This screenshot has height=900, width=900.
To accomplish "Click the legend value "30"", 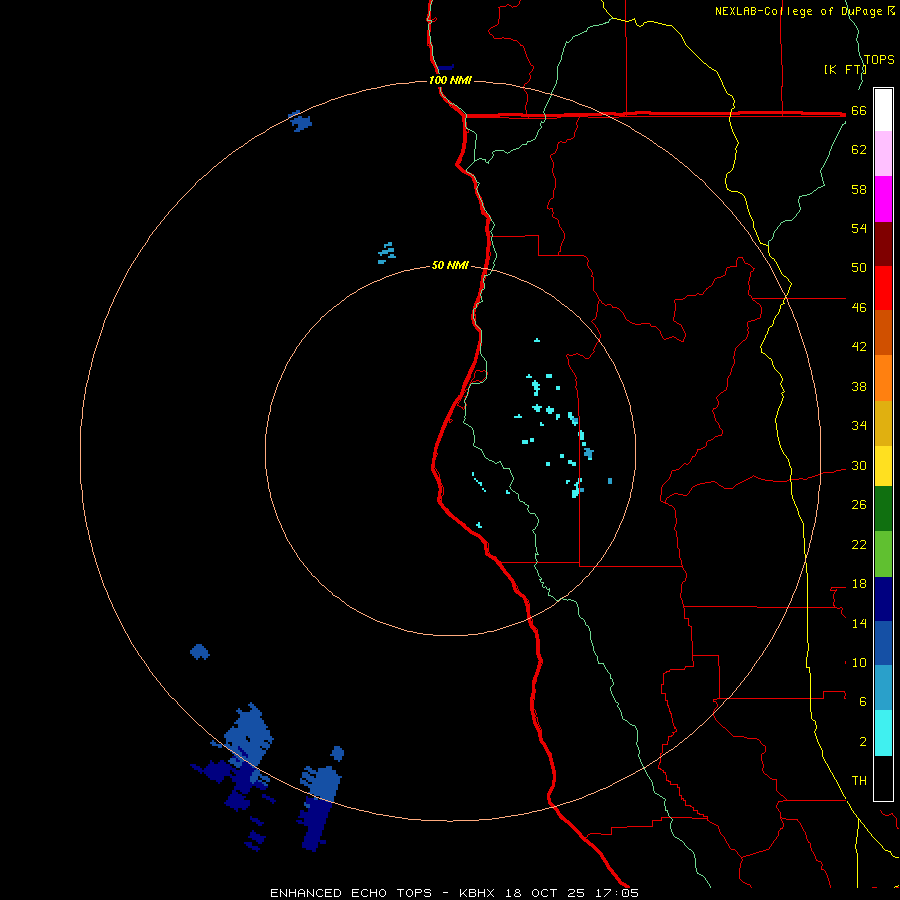I will [x=859, y=465].
